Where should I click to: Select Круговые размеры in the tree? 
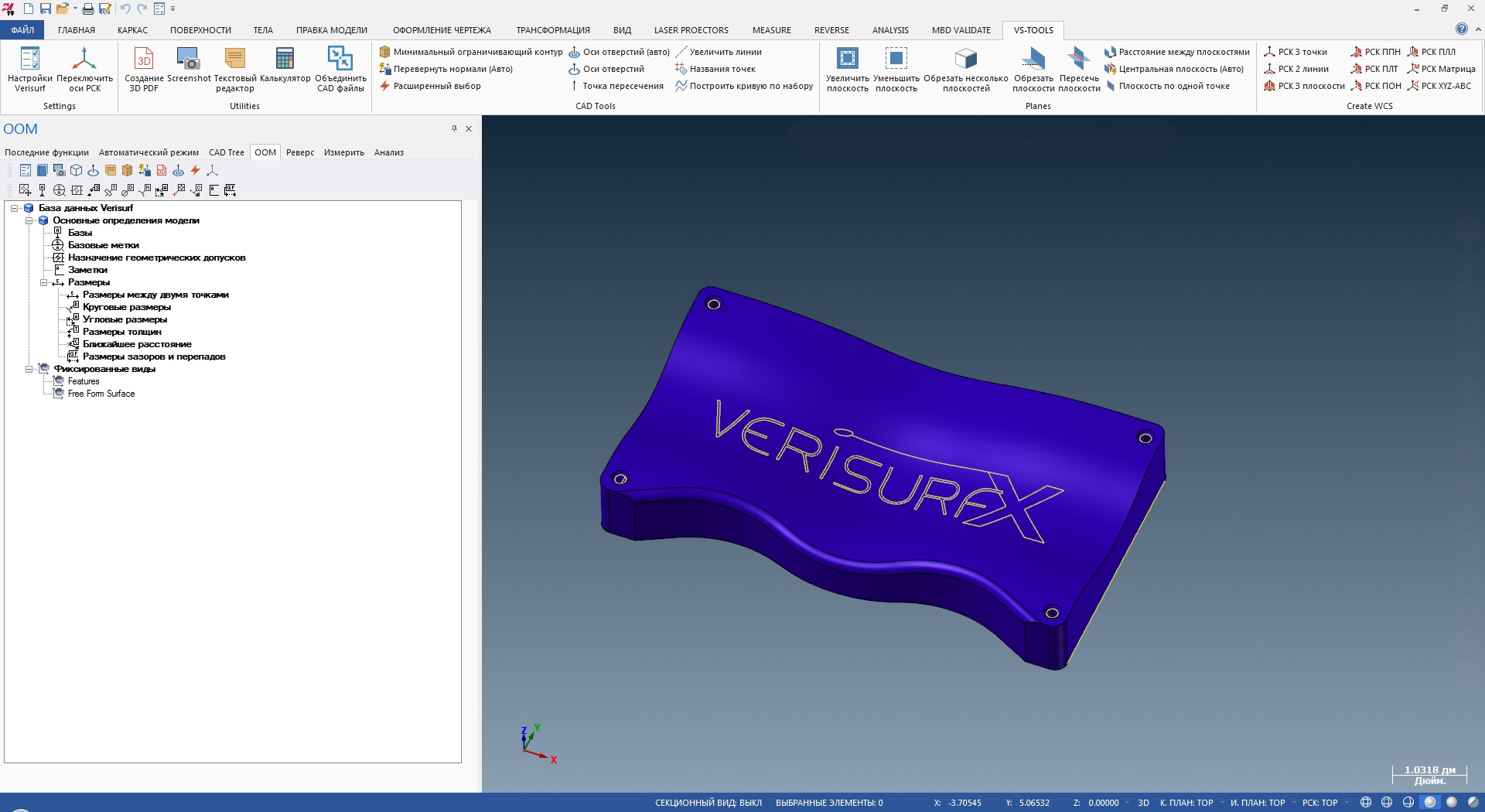click(x=127, y=307)
